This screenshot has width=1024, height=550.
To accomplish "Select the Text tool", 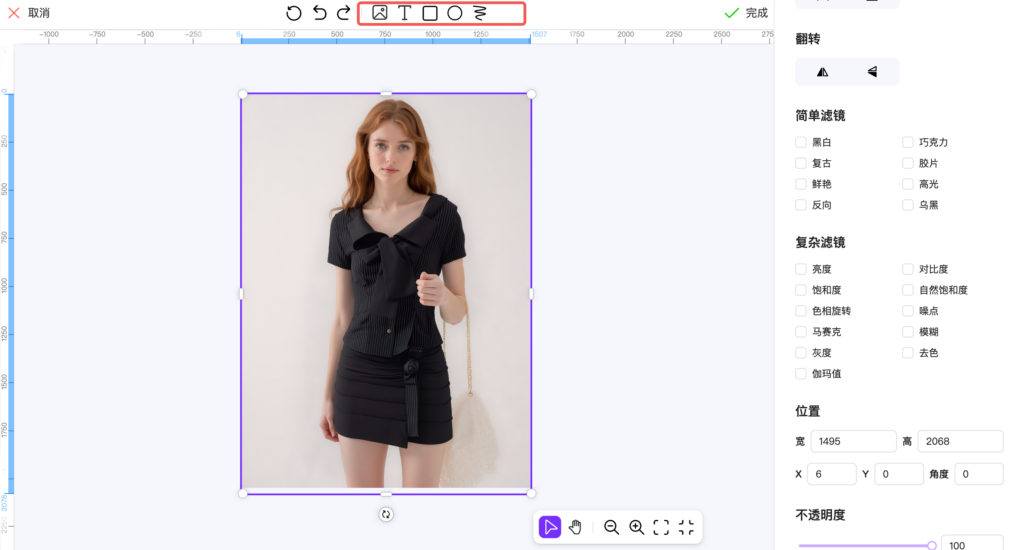I will [x=404, y=12].
